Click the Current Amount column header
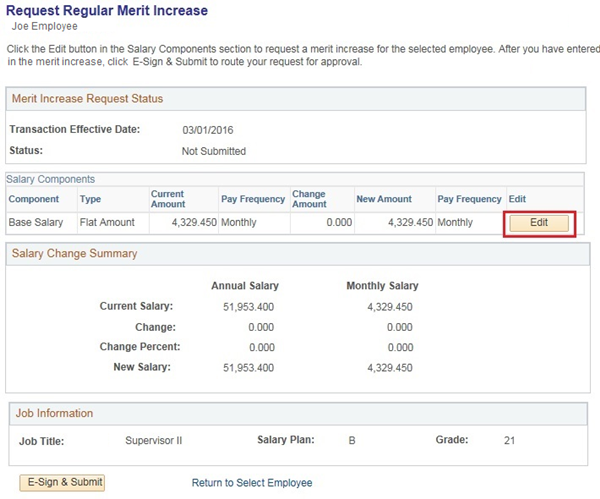Screen dimensions: 600x499 coord(168,198)
